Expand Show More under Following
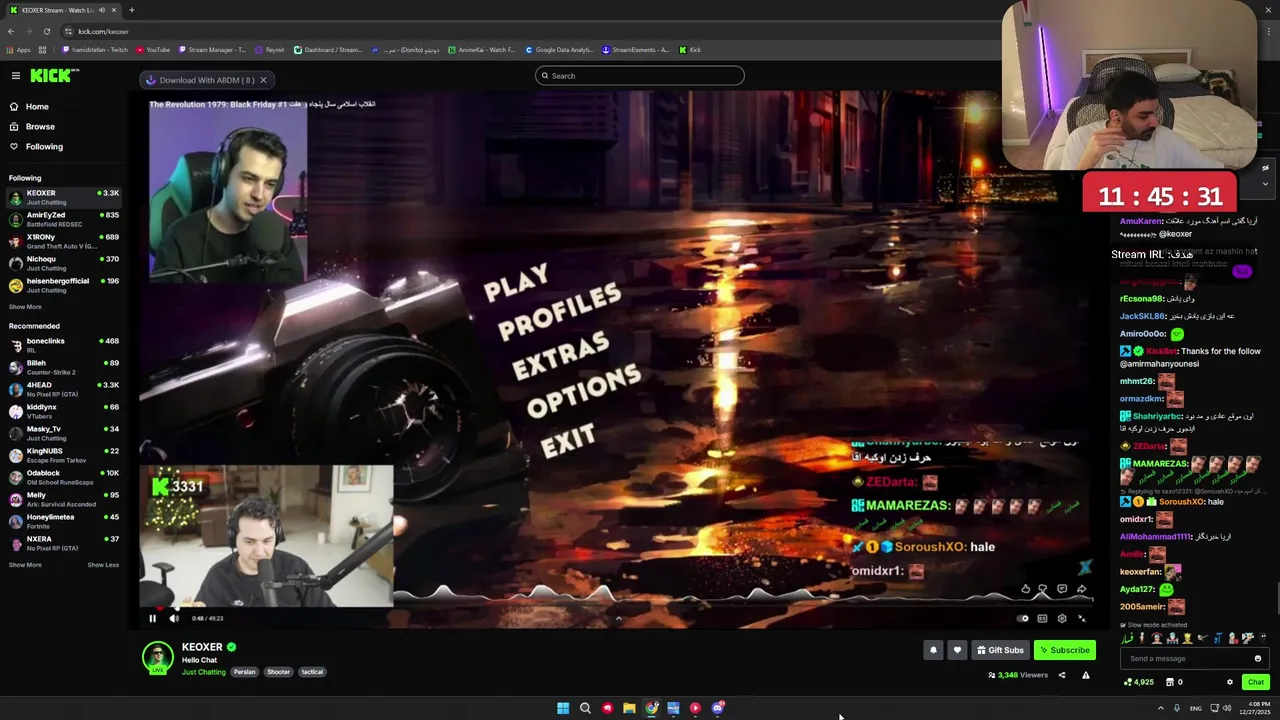The height and width of the screenshot is (720, 1280). [x=25, y=307]
